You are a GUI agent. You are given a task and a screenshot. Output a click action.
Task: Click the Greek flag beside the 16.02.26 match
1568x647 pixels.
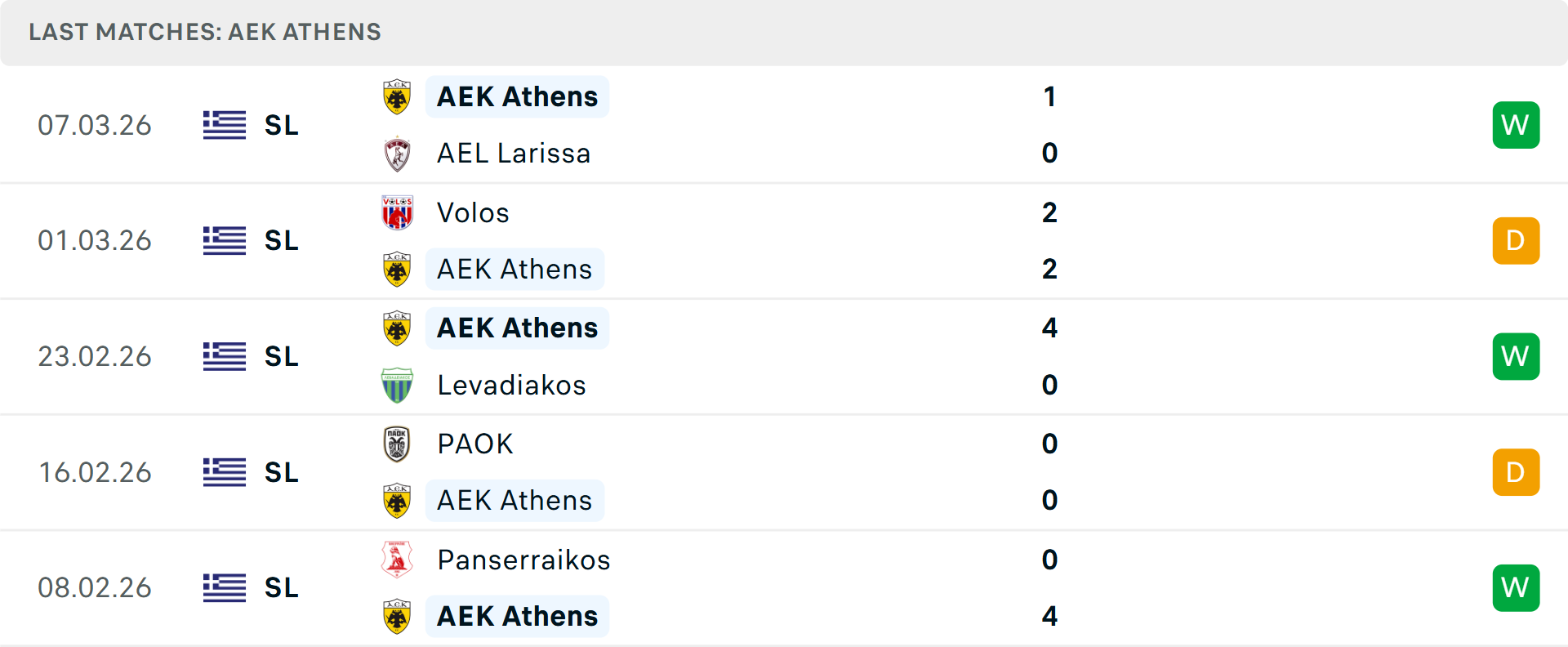224,471
